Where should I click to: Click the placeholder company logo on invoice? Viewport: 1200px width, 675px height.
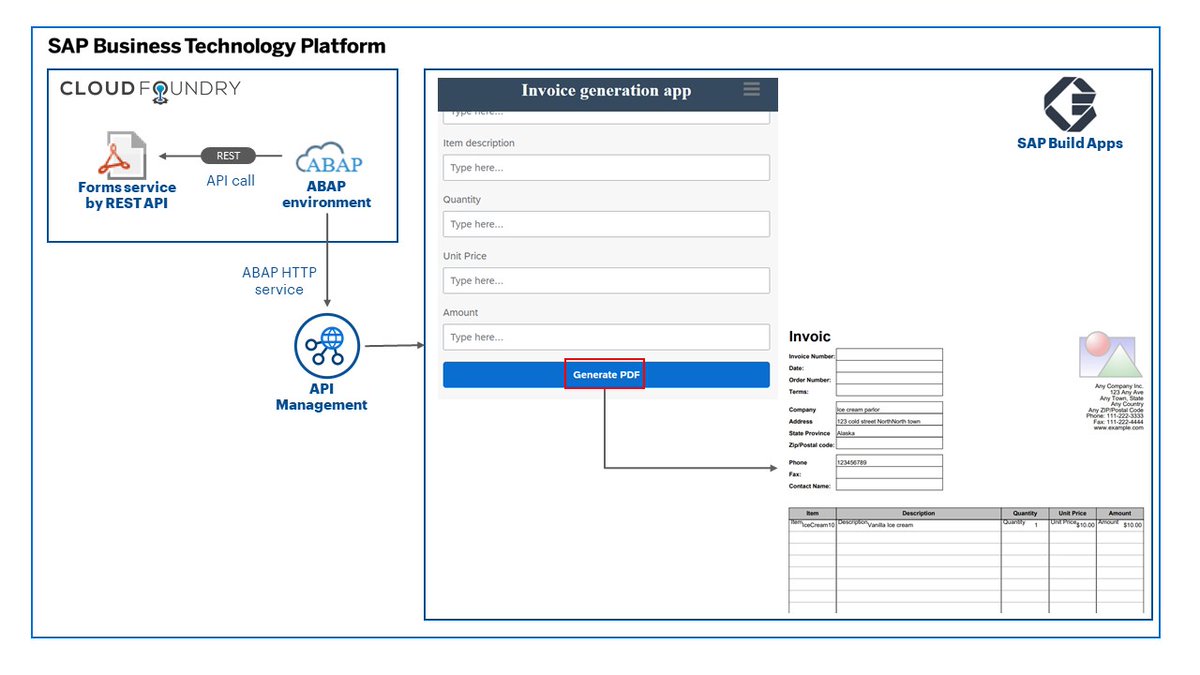point(1110,355)
